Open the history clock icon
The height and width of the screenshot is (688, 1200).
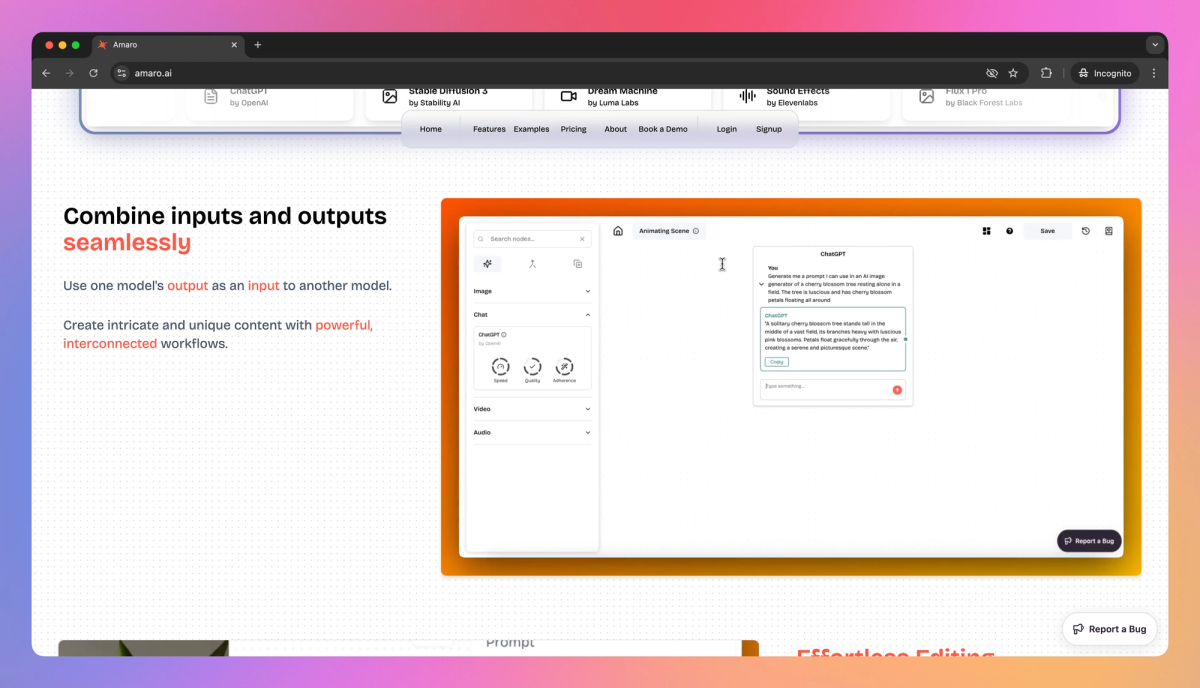coord(1087,231)
